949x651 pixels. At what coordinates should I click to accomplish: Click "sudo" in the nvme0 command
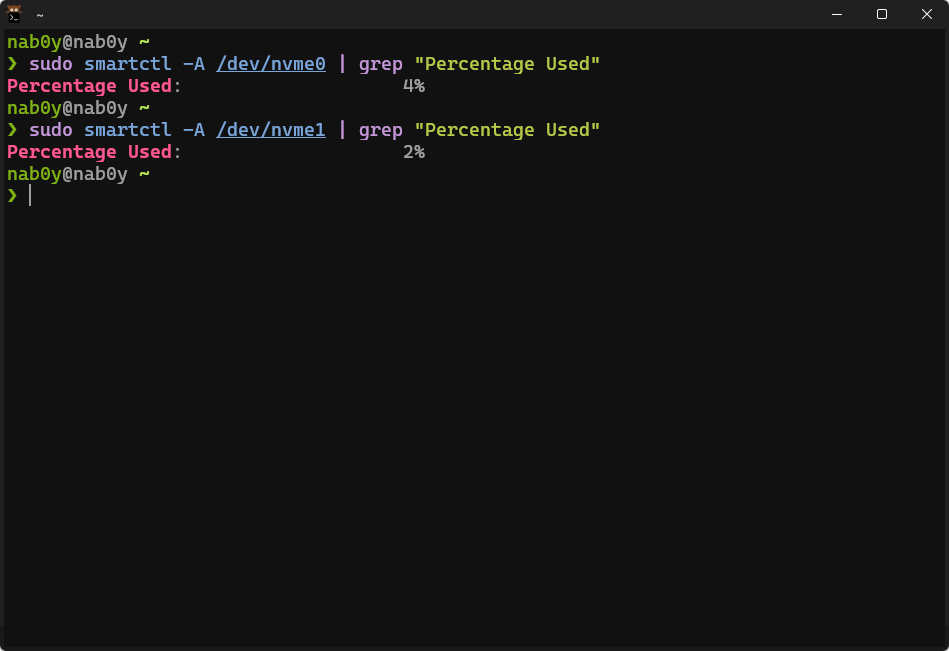(x=51, y=64)
